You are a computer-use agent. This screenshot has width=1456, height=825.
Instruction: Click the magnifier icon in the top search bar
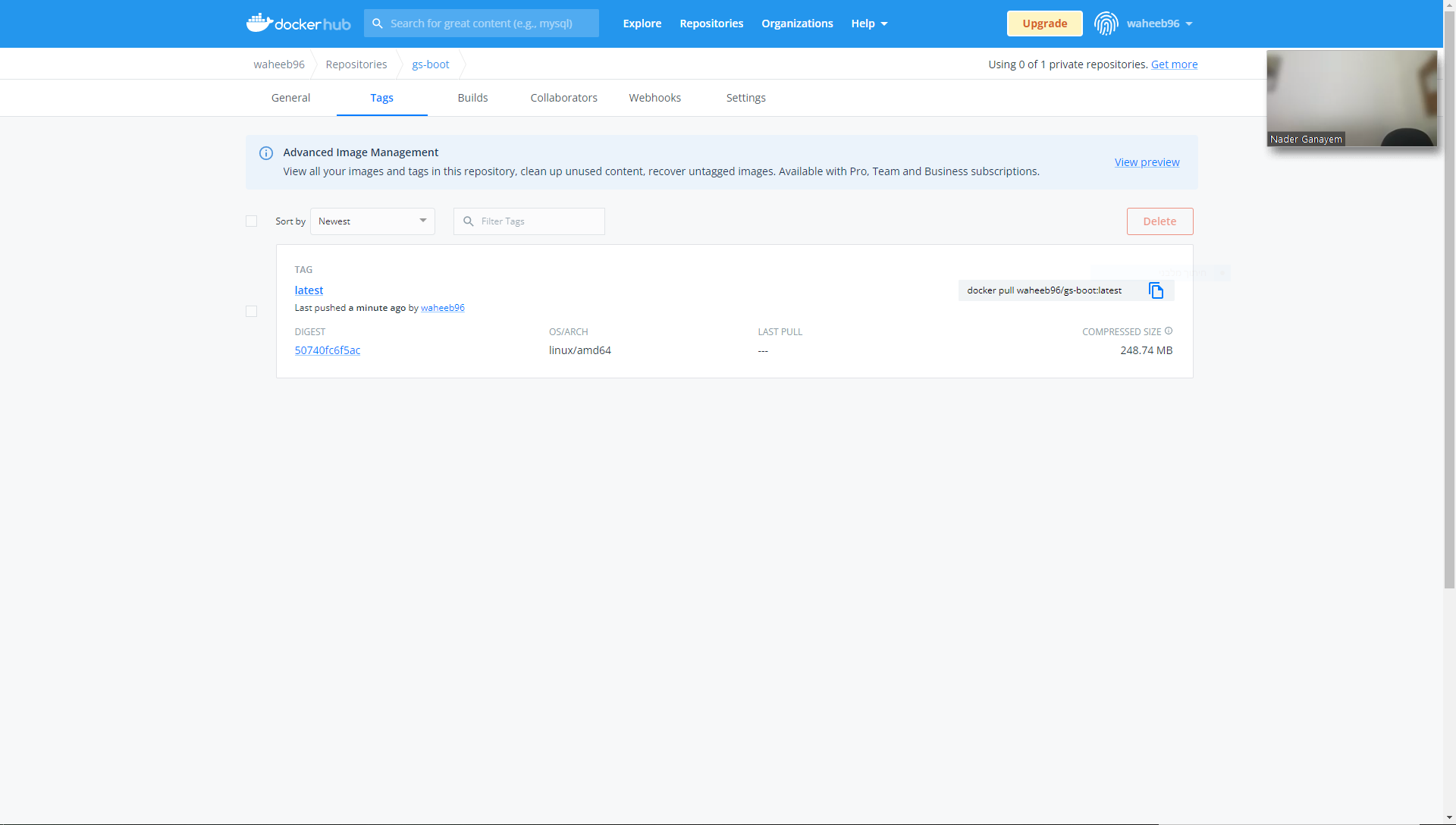point(378,23)
